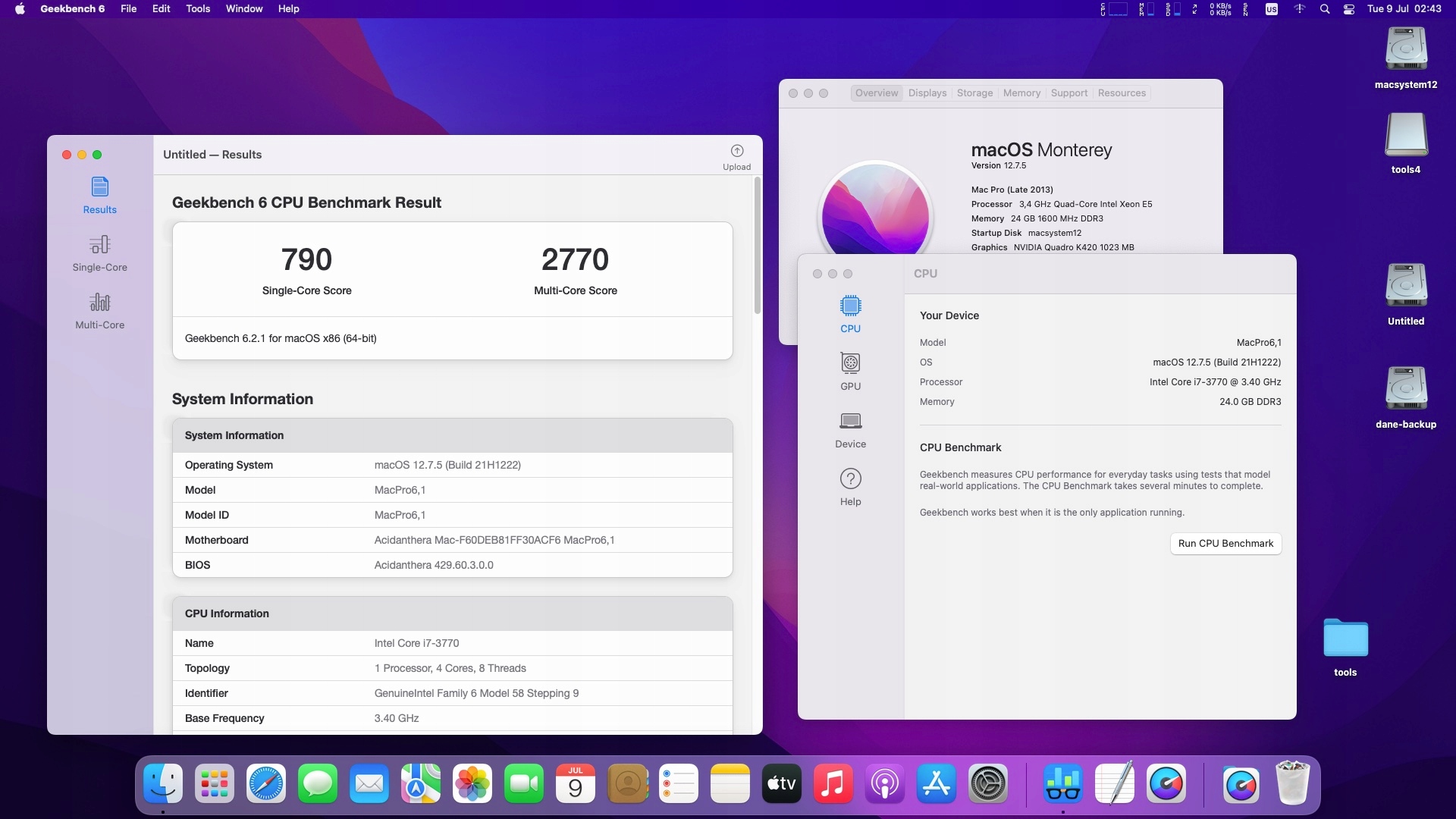
Task: Open Launchpad from the Dock
Action: [x=215, y=784]
